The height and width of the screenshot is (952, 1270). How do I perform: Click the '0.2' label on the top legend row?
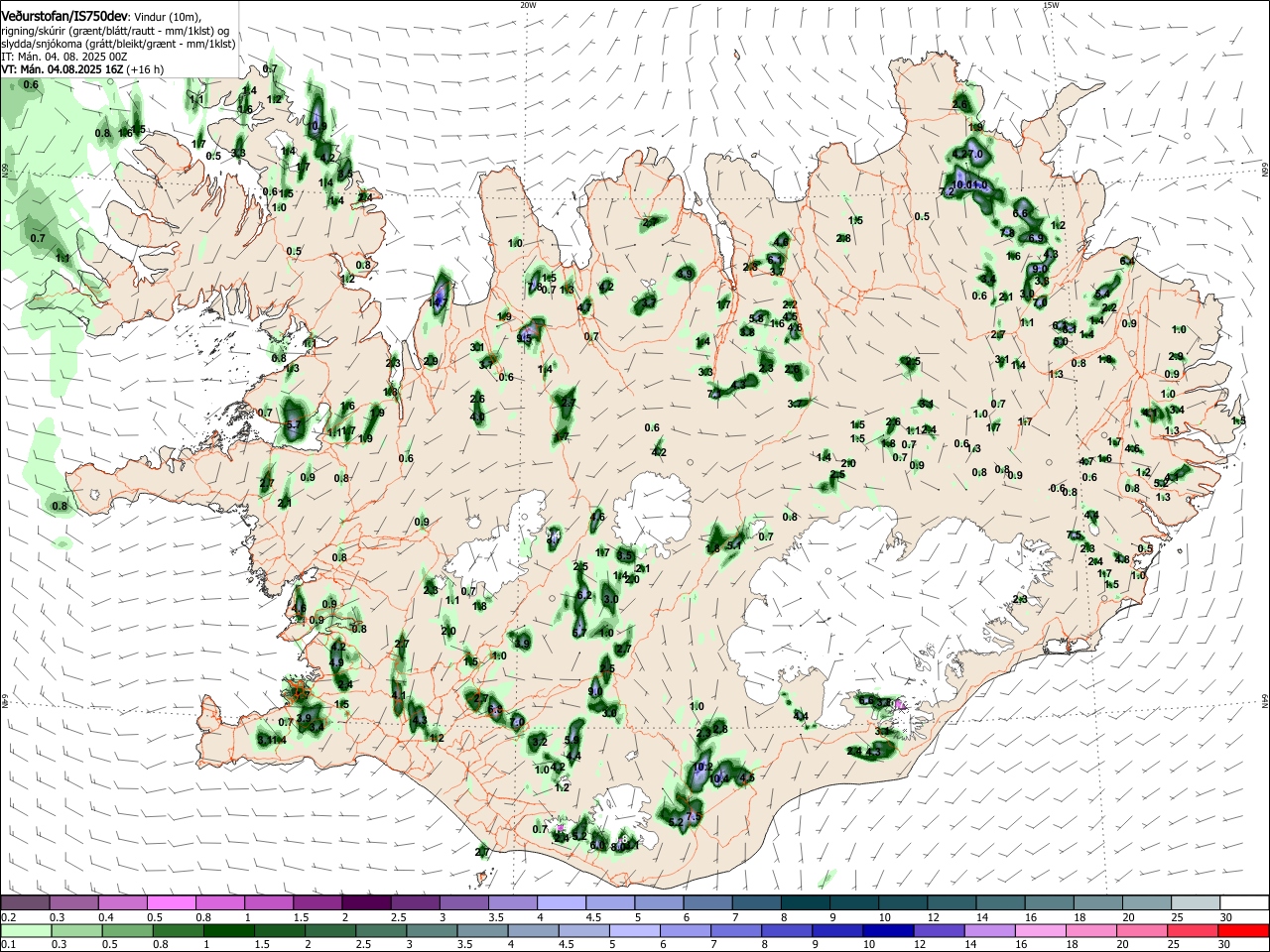(8, 917)
